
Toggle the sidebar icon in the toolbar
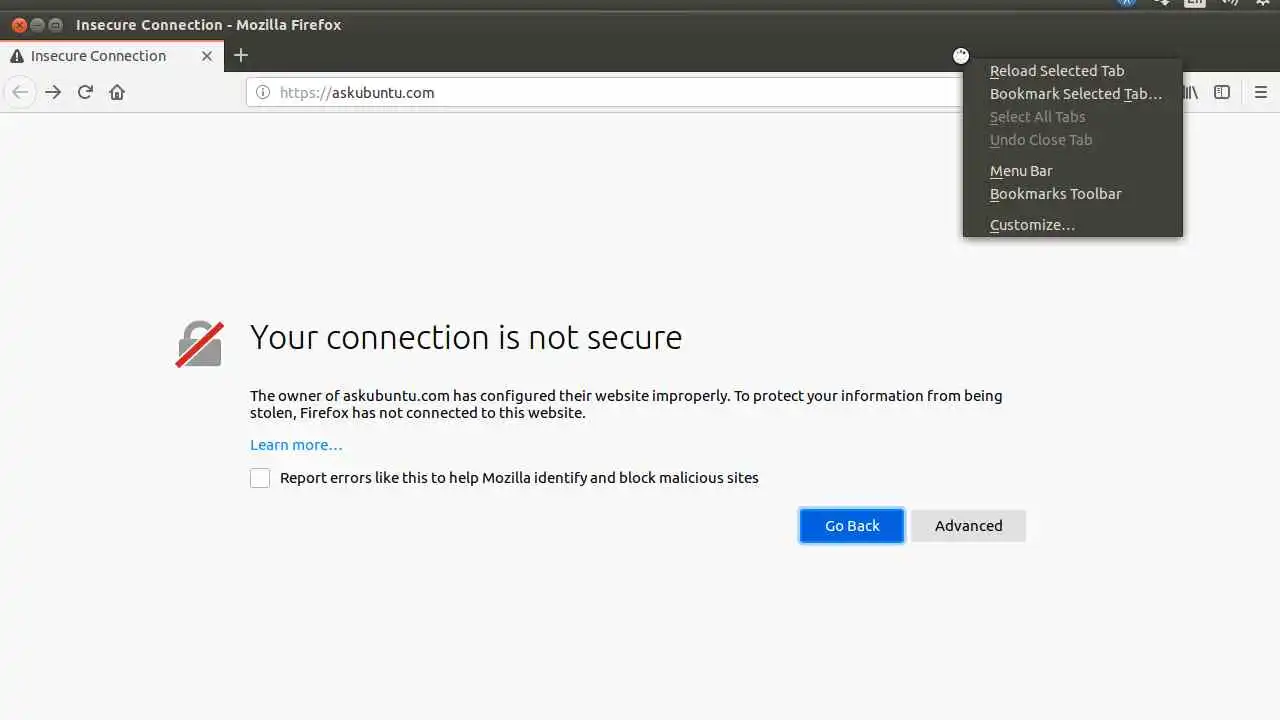coord(1222,92)
